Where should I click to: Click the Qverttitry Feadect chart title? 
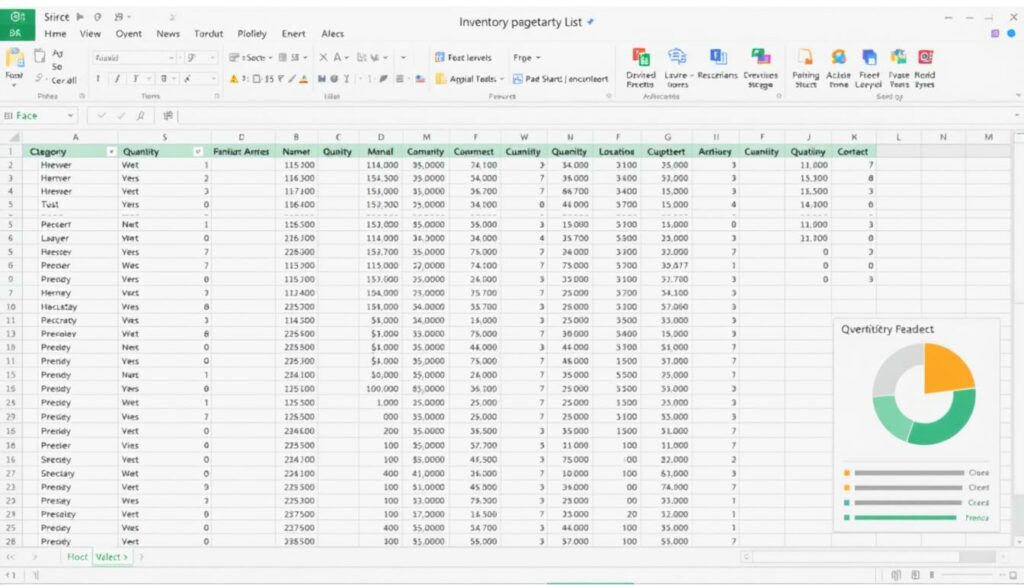tap(888, 329)
